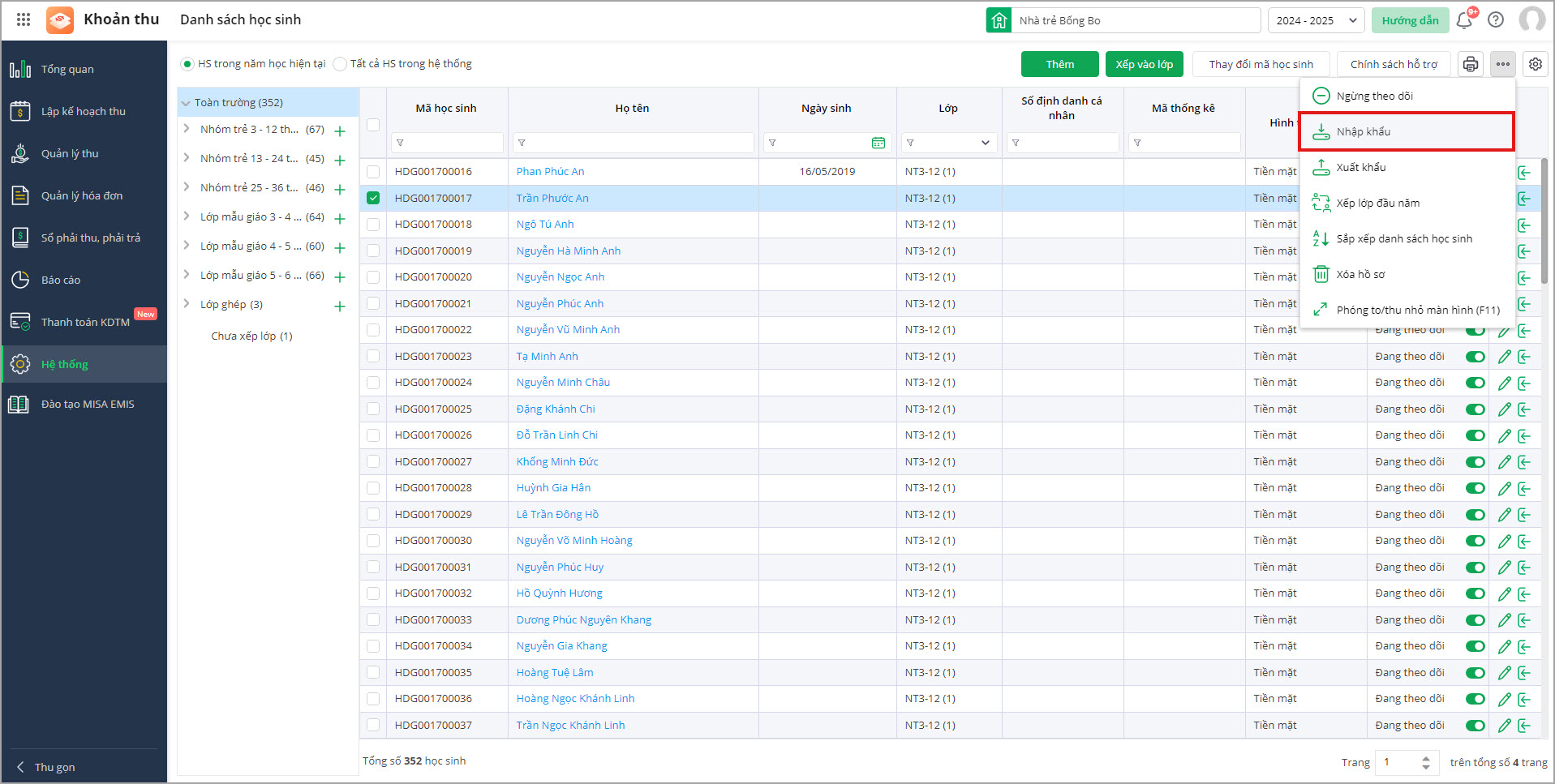The image size is (1555, 784).
Task: Choose Xếp lớp đầu năm menu item
Action: pyautogui.click(x=1407, y=203)
